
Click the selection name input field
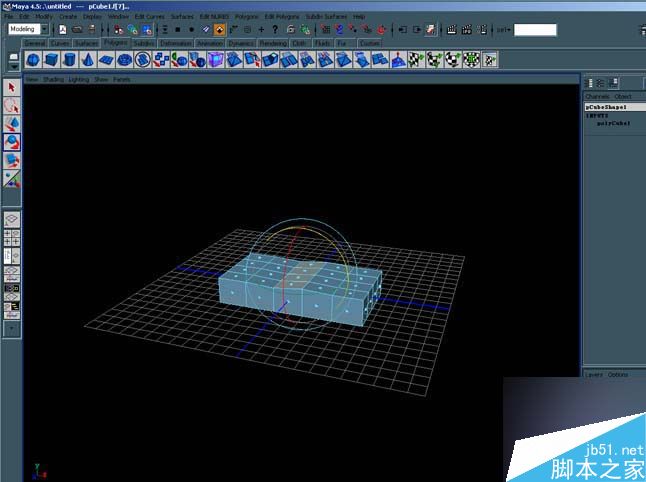(535, 30)
